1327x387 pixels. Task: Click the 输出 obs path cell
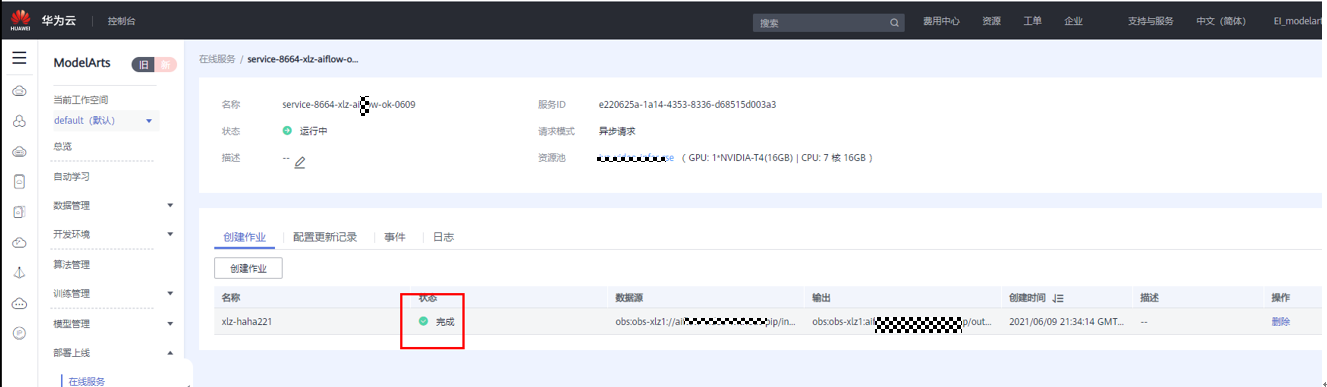902,321
